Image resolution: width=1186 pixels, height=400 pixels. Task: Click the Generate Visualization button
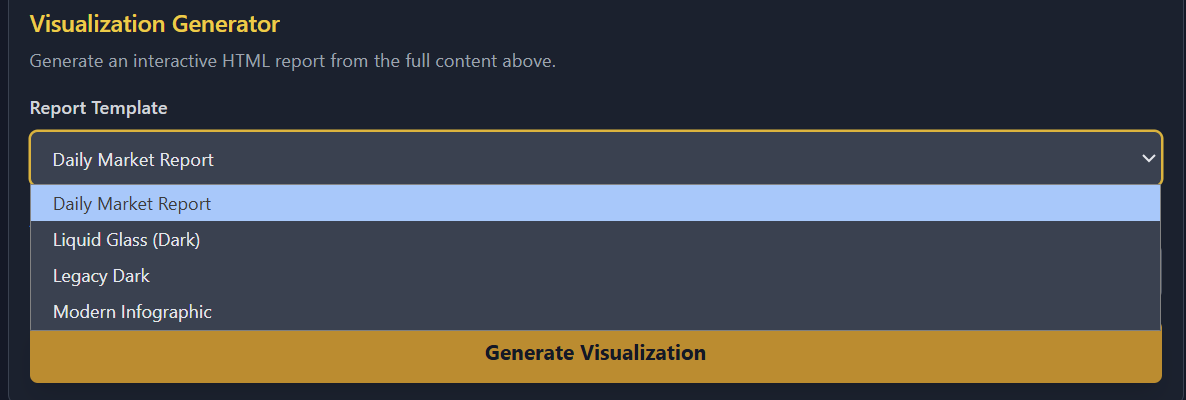point(595,353)
